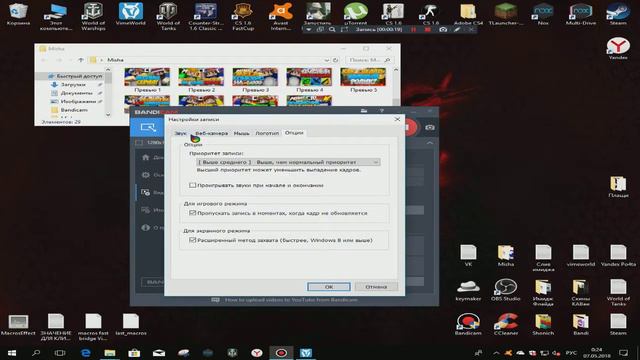Toggle Расширенный метод захвата checkbox

pyautogui.click(x=193, y=240)
